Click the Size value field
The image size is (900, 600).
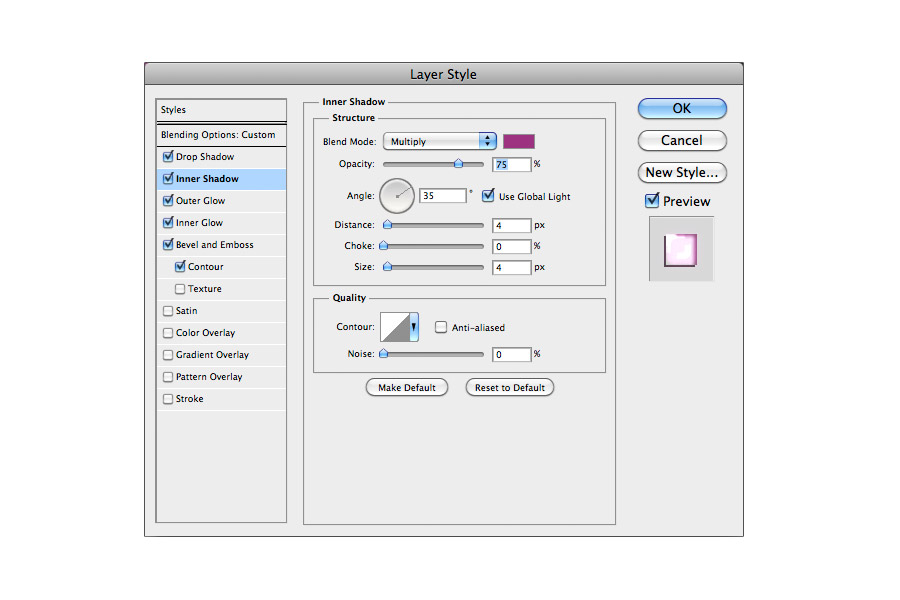(x=511, y=268)
